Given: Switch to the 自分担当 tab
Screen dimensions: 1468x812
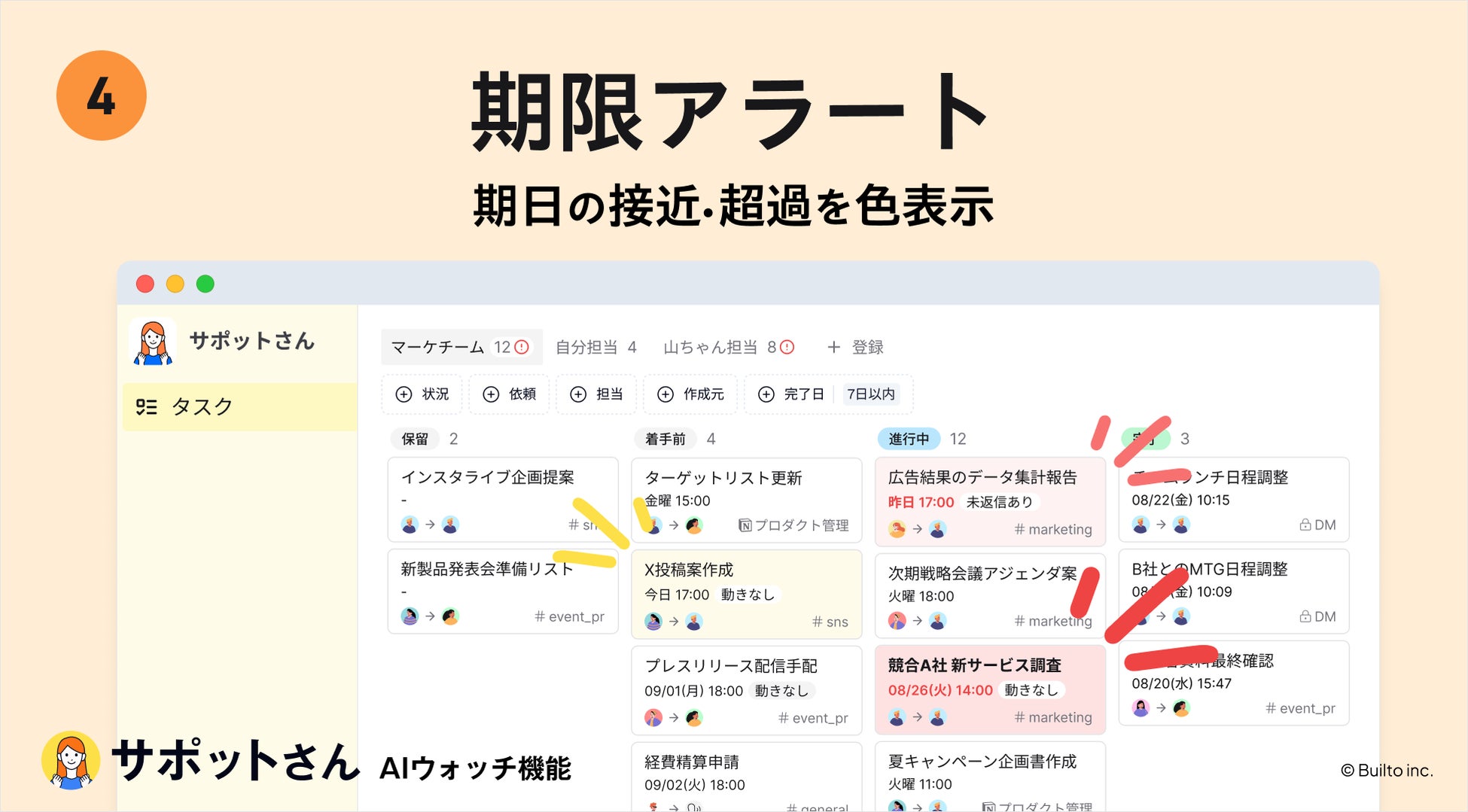Looking at the screenshot, I should [x=595, y=347].
